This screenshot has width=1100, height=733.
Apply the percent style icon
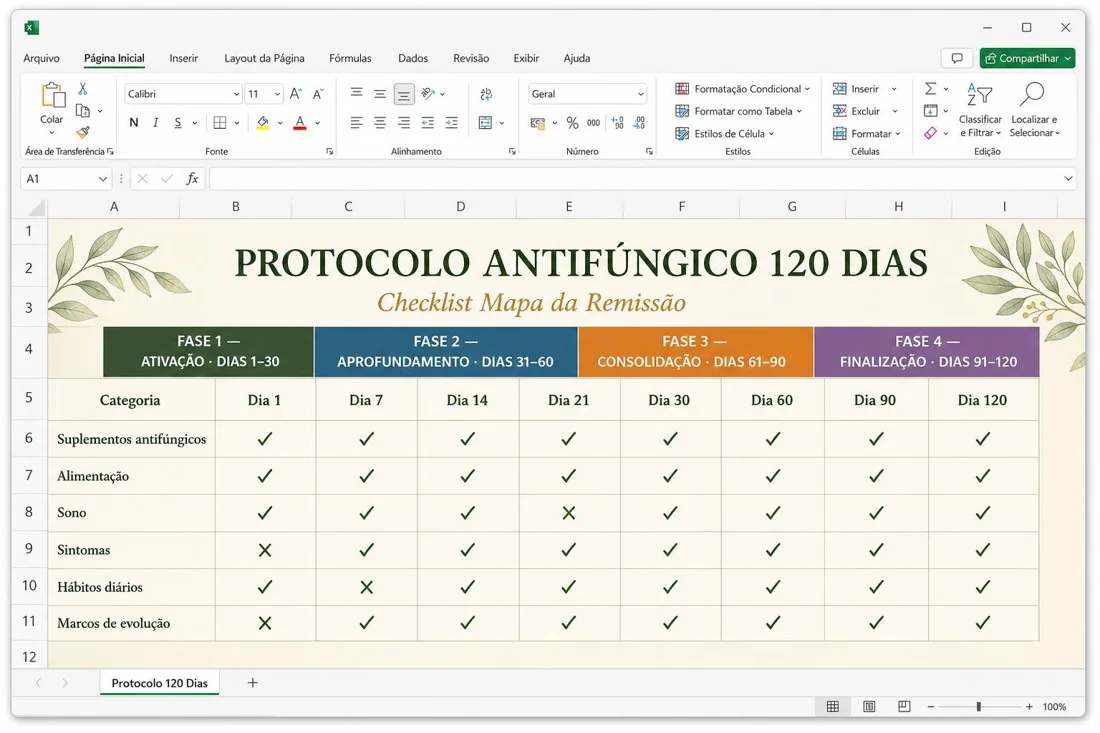click(x=572, y=123)
